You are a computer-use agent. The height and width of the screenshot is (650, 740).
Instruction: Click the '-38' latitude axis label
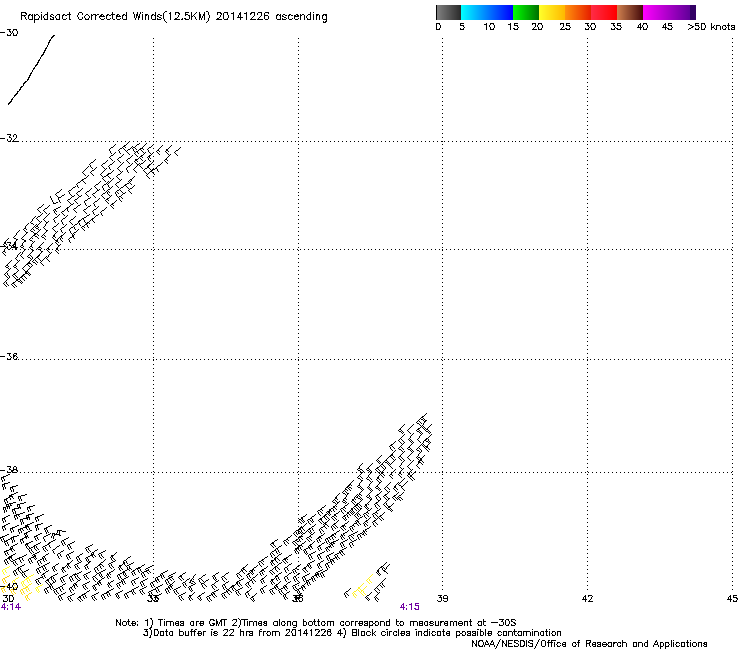coord(9,470)
